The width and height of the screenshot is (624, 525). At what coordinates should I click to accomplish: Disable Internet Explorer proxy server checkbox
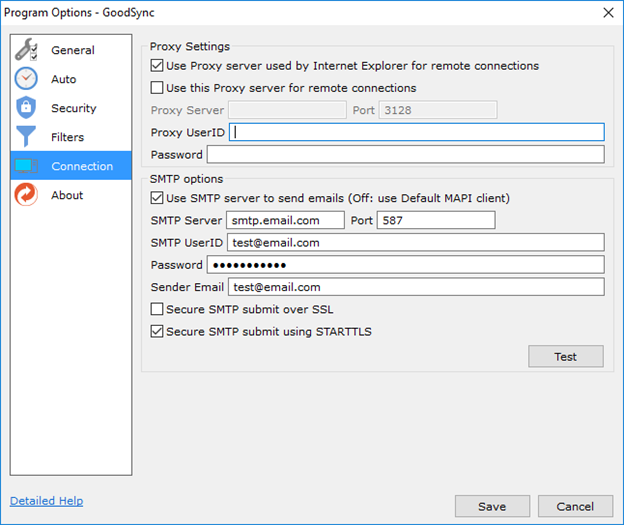(157, 66)
